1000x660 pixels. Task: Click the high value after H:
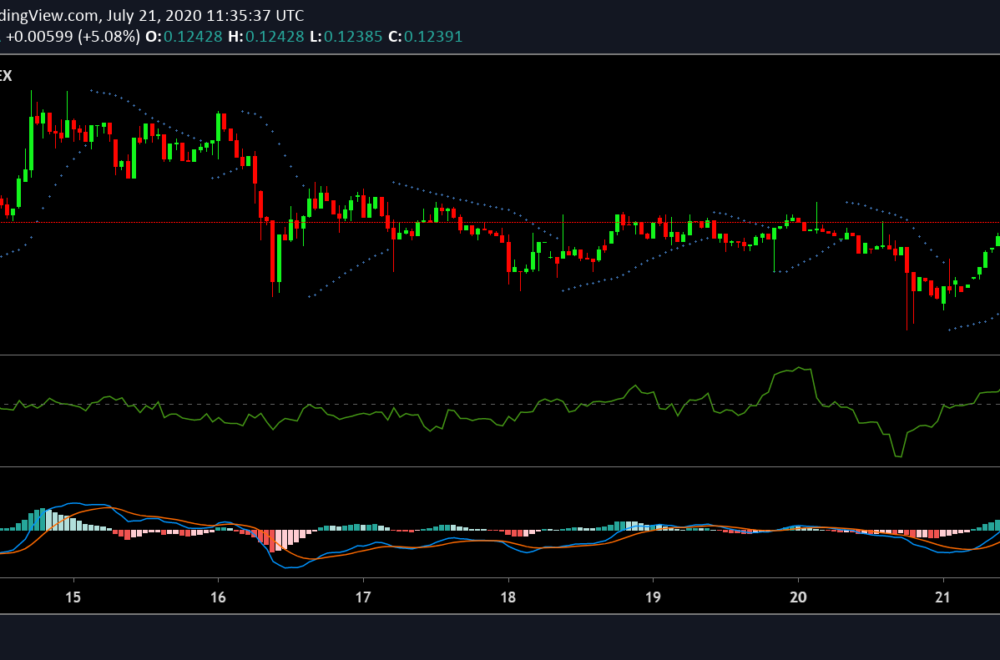pos(275,36)
